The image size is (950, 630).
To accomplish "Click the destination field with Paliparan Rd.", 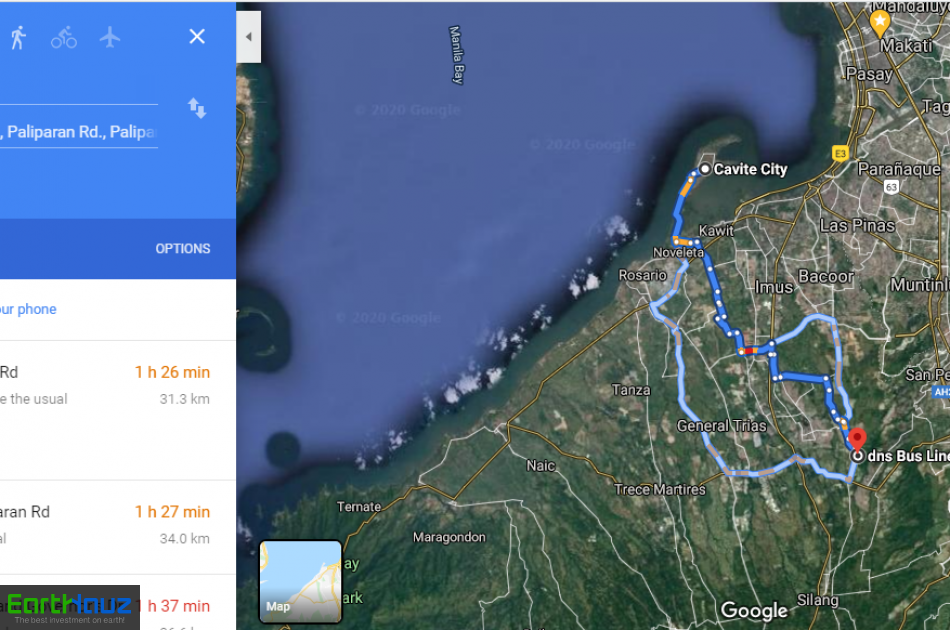I will tap(79, 132).
